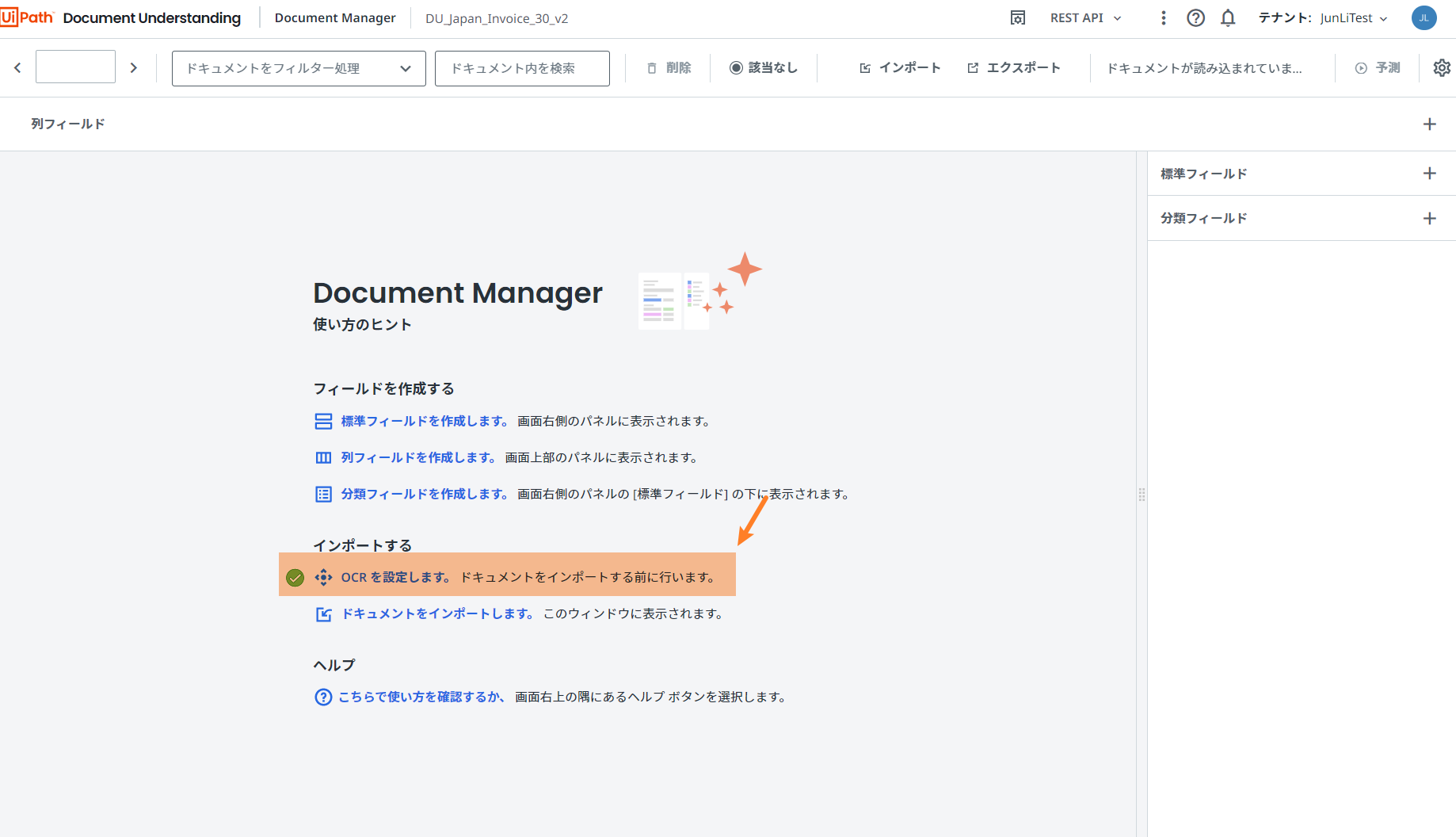Run the 予測 (Predict) function
Viewport: 1456px width, 837px height.
pyautogui.click(x=1377, y=67)
